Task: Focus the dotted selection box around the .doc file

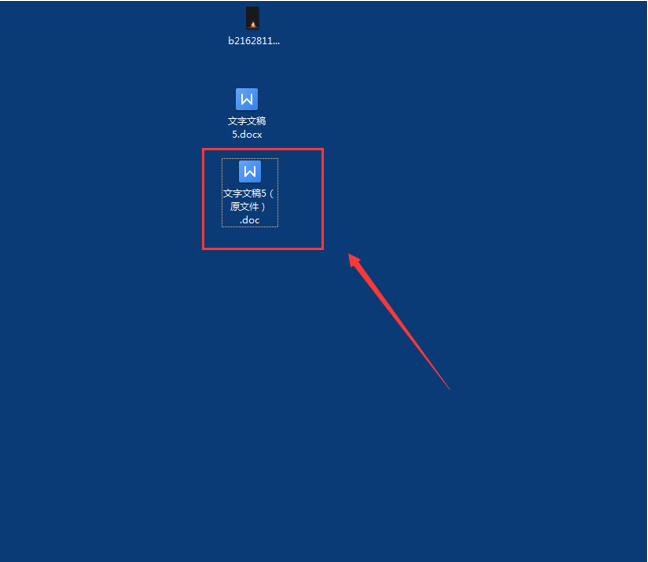Action: click(250, 193)
